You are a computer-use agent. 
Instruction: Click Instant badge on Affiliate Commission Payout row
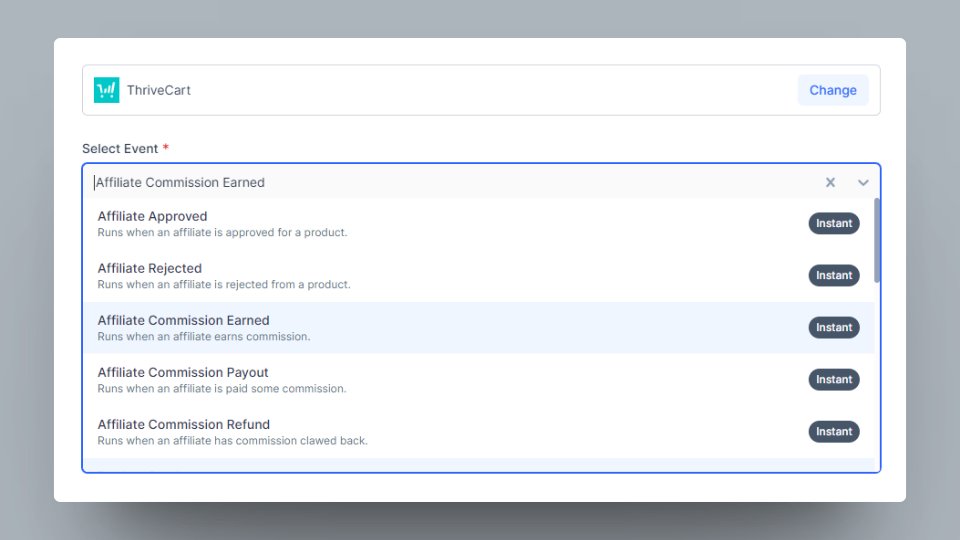[x=834, y=380]
